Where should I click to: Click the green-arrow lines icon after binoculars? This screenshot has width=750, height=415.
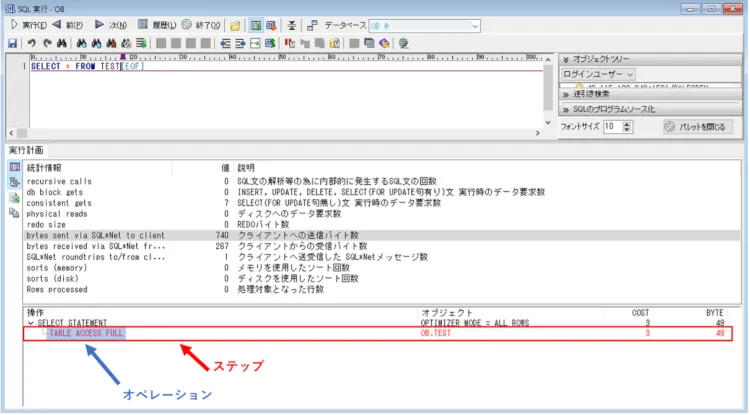tap(141, 44)
